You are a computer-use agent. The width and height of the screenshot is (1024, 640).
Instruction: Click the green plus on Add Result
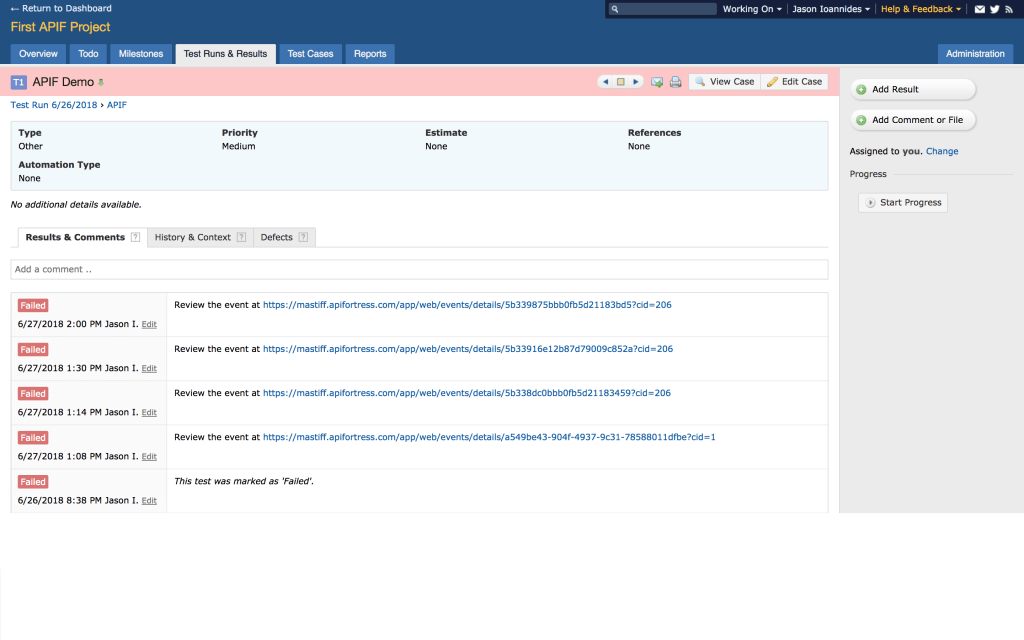click(861, 89)
